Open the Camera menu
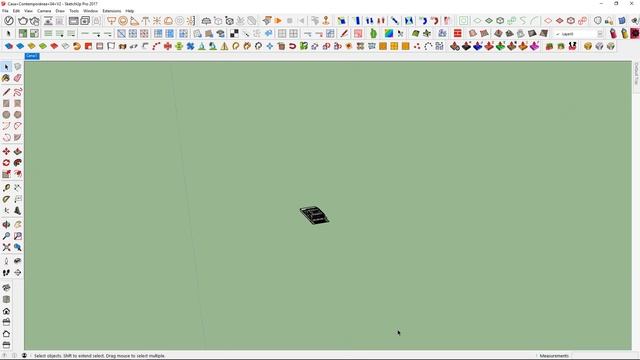The image size is (640, 360). [x=44, y=11]
